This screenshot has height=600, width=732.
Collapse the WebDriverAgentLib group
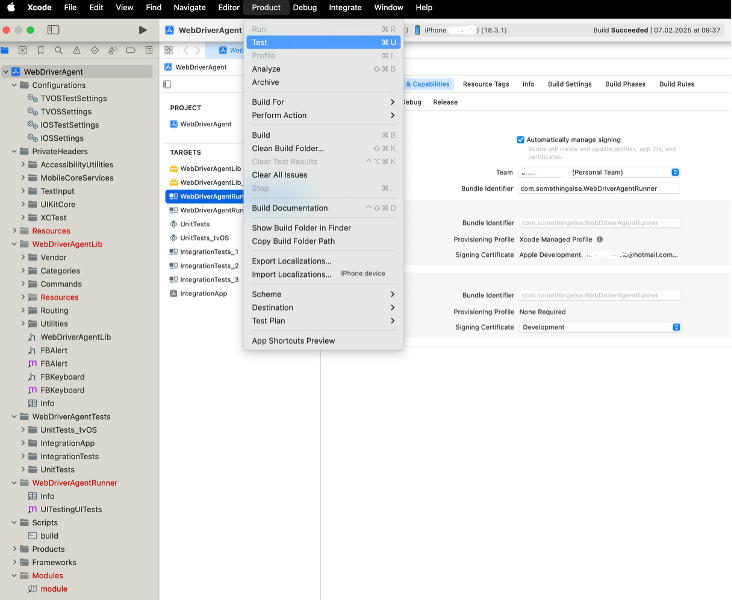point(14,244)
